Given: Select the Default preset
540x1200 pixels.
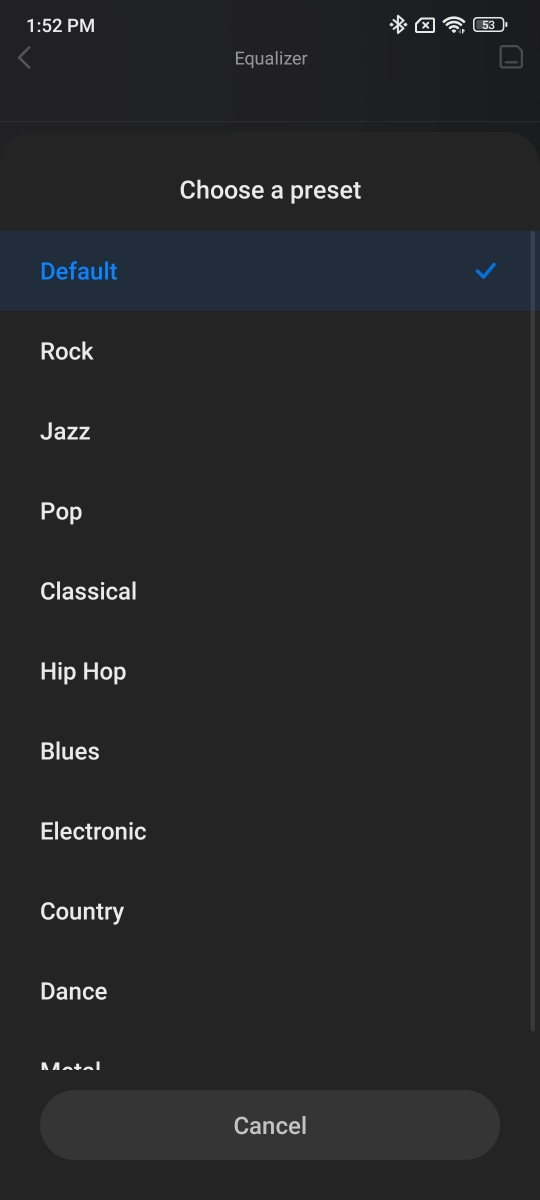Looking at the screenshot, I should pyautogui.click(x=270, y=271).
